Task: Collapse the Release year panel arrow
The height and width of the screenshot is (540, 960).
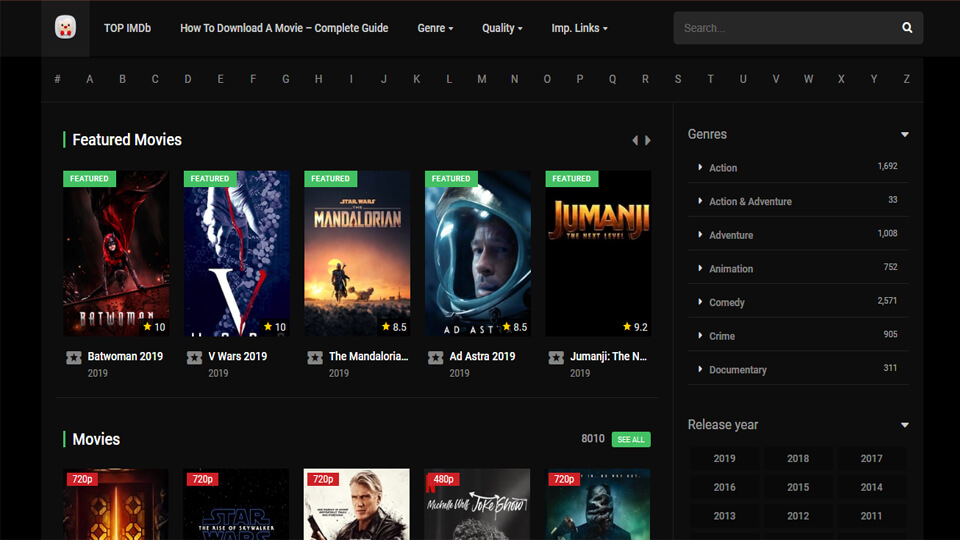Action: point(904,425)
